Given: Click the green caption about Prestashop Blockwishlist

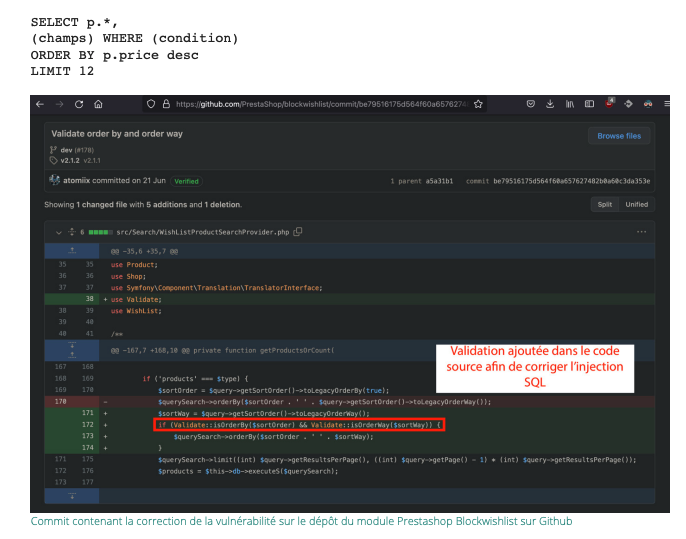Looking at the screenshot, I should [x=301, y=522].
